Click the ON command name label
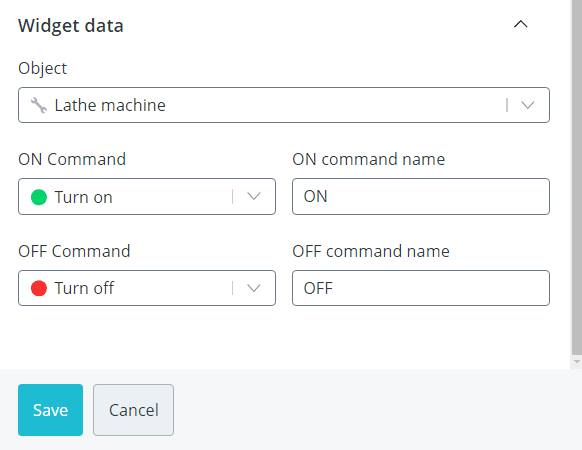The height and width of the screenshot is (450, 582). pos(369,159)
